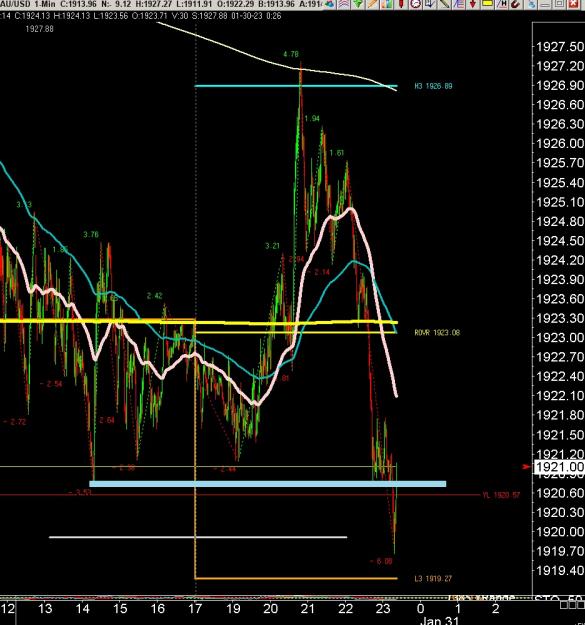585x625 pixels.
Task: Click the L3 1919.27 level label
Action: (x=433, y=578)
